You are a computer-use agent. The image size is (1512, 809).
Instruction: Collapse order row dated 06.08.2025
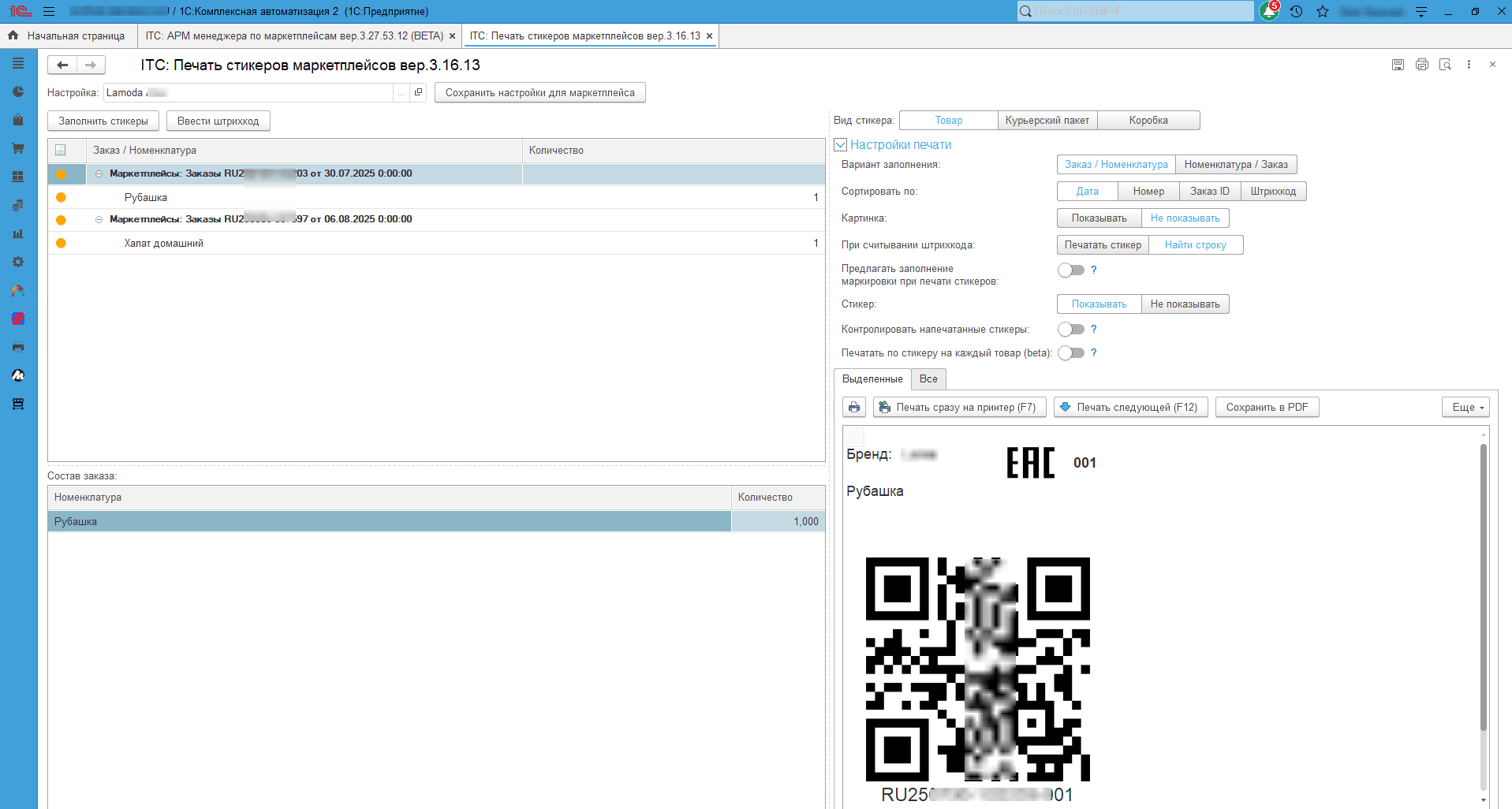(99, 219)
